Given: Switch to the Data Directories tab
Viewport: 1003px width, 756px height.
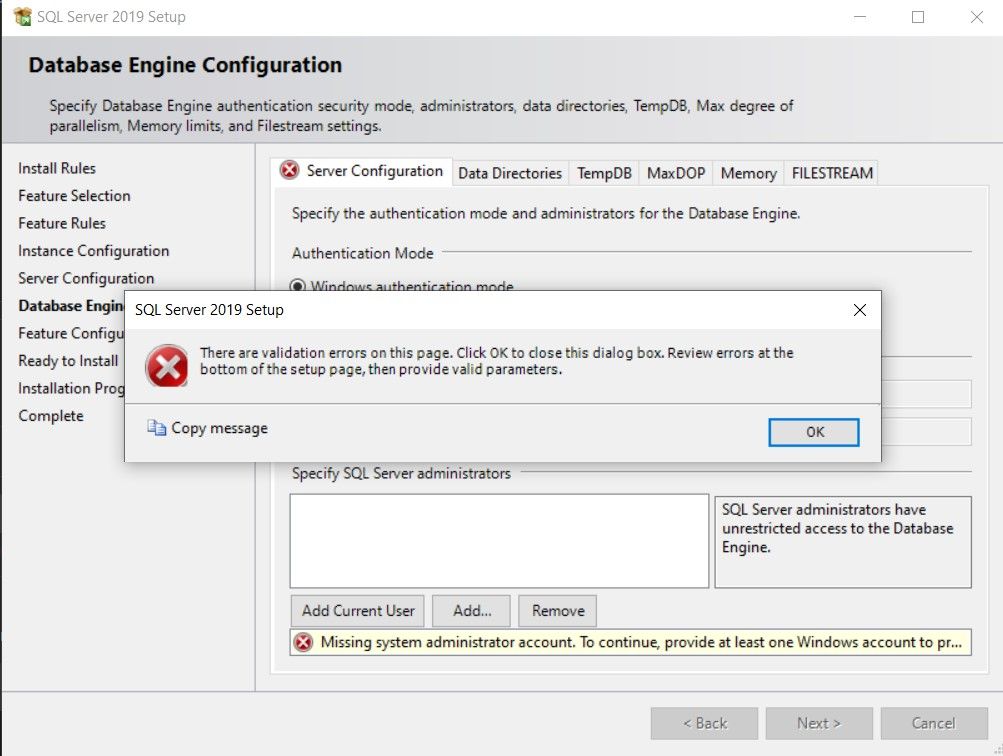Looking at the screenshot, I should click(510, 173).
